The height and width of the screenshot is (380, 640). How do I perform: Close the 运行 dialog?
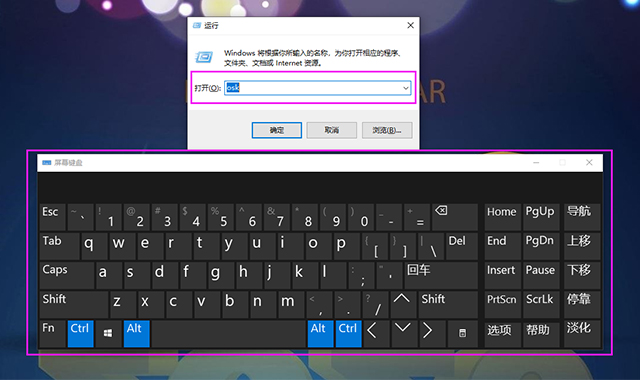pyautogui.click(x=410, y=25)
